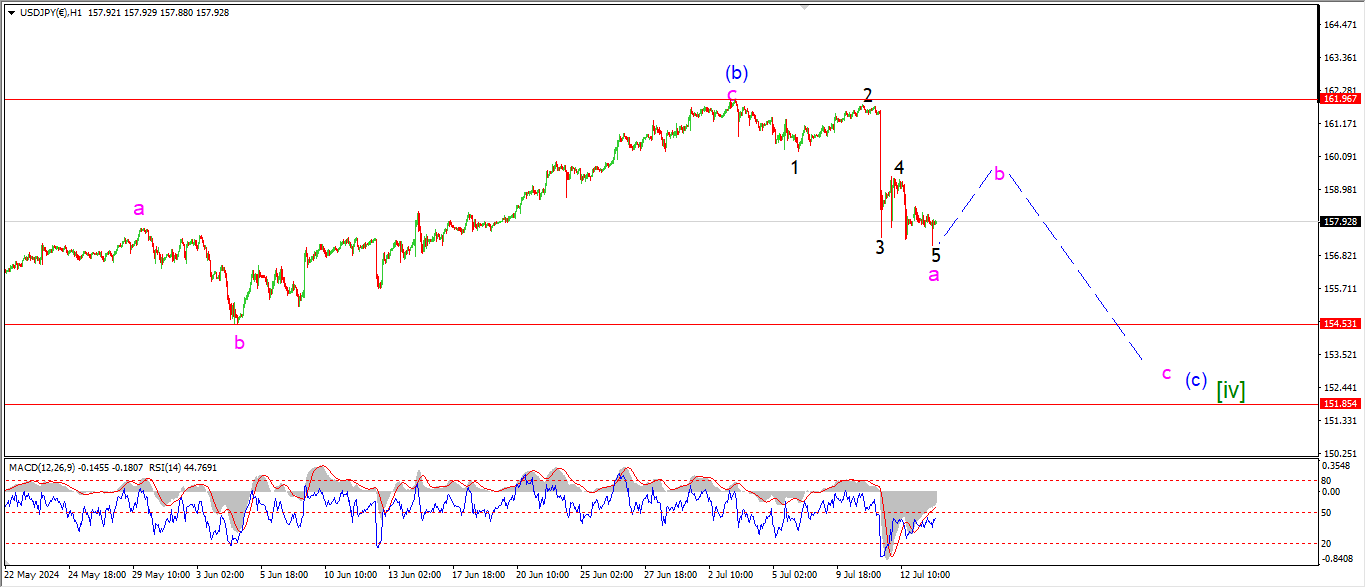Select the 151.854 red price tag

[1339, 404]
